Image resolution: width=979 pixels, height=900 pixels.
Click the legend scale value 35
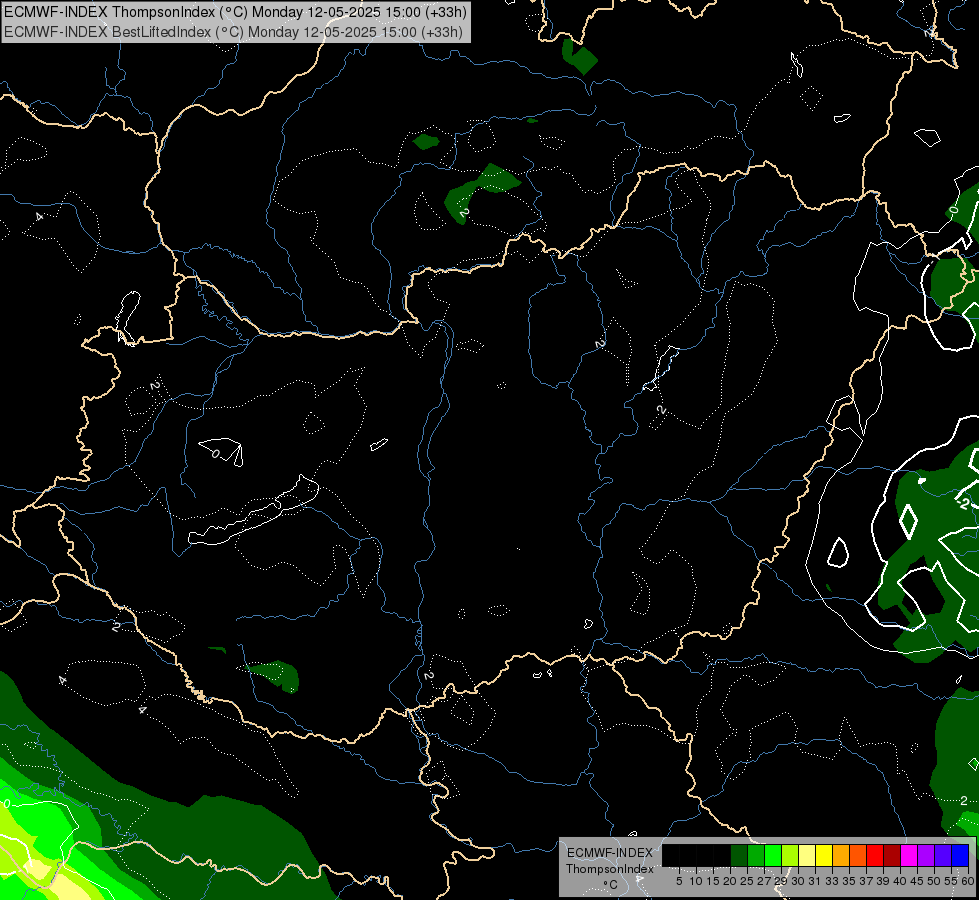pos(849,881)
